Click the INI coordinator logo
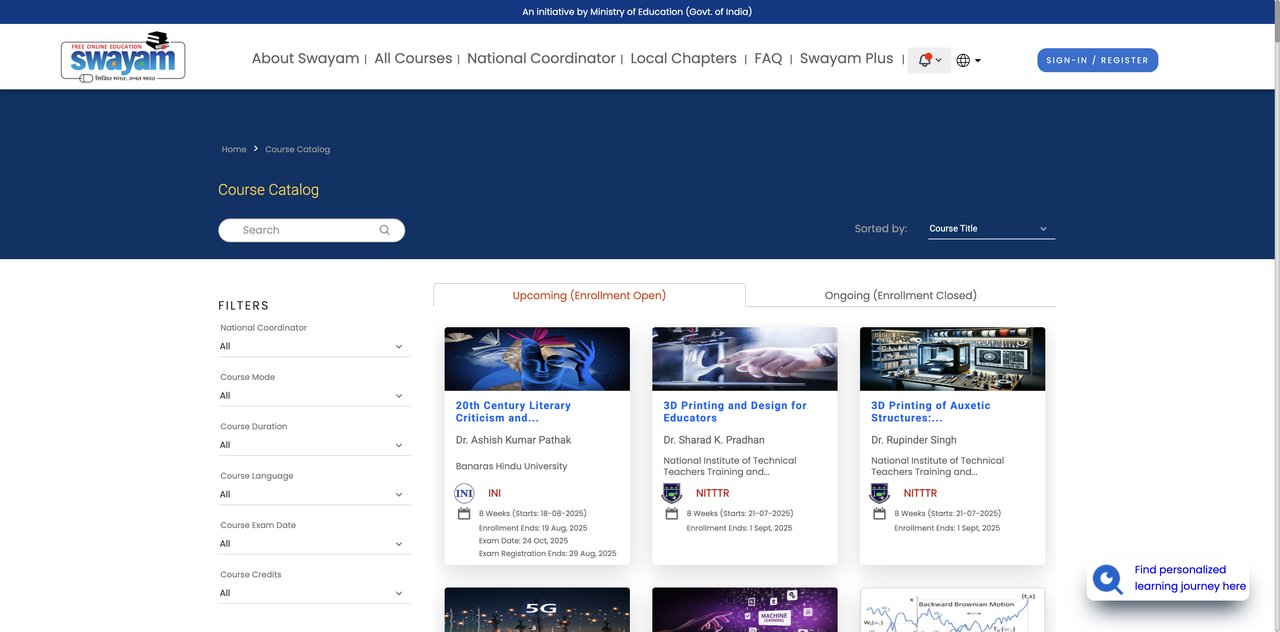This screenshot has height=632, width=1280. [x=464, y=493]
